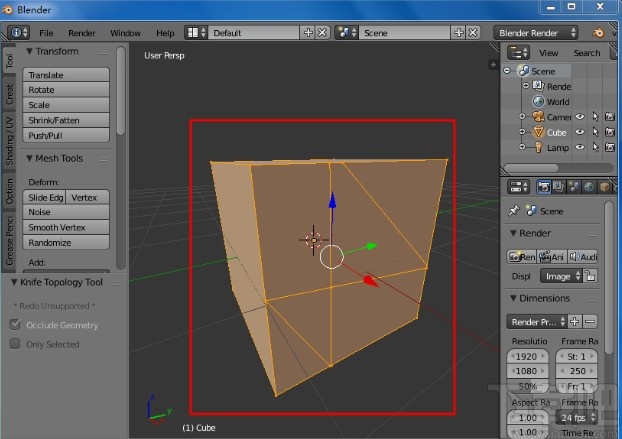622x439 pixels.
Task: Click the lock interface icon
Action: click(590, 276)
